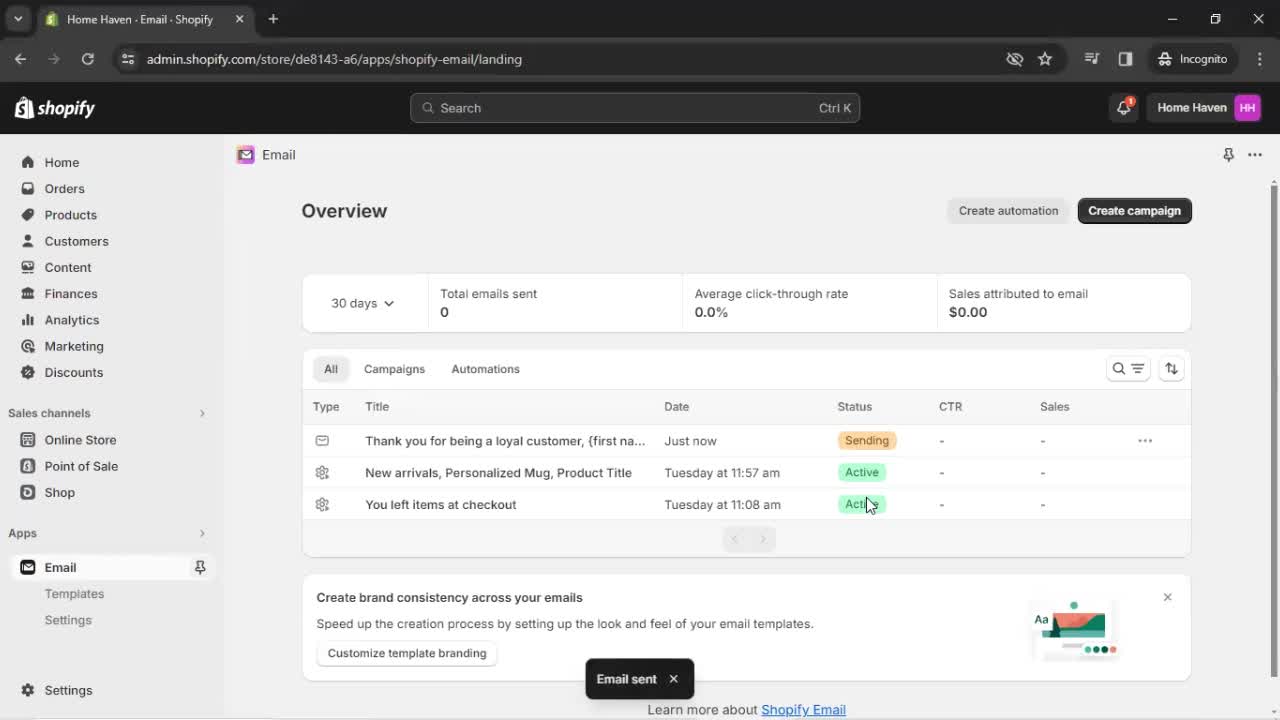Click the Shopify search field
Viewport: 1280px width, 720px height.
[x=635, y=108]
